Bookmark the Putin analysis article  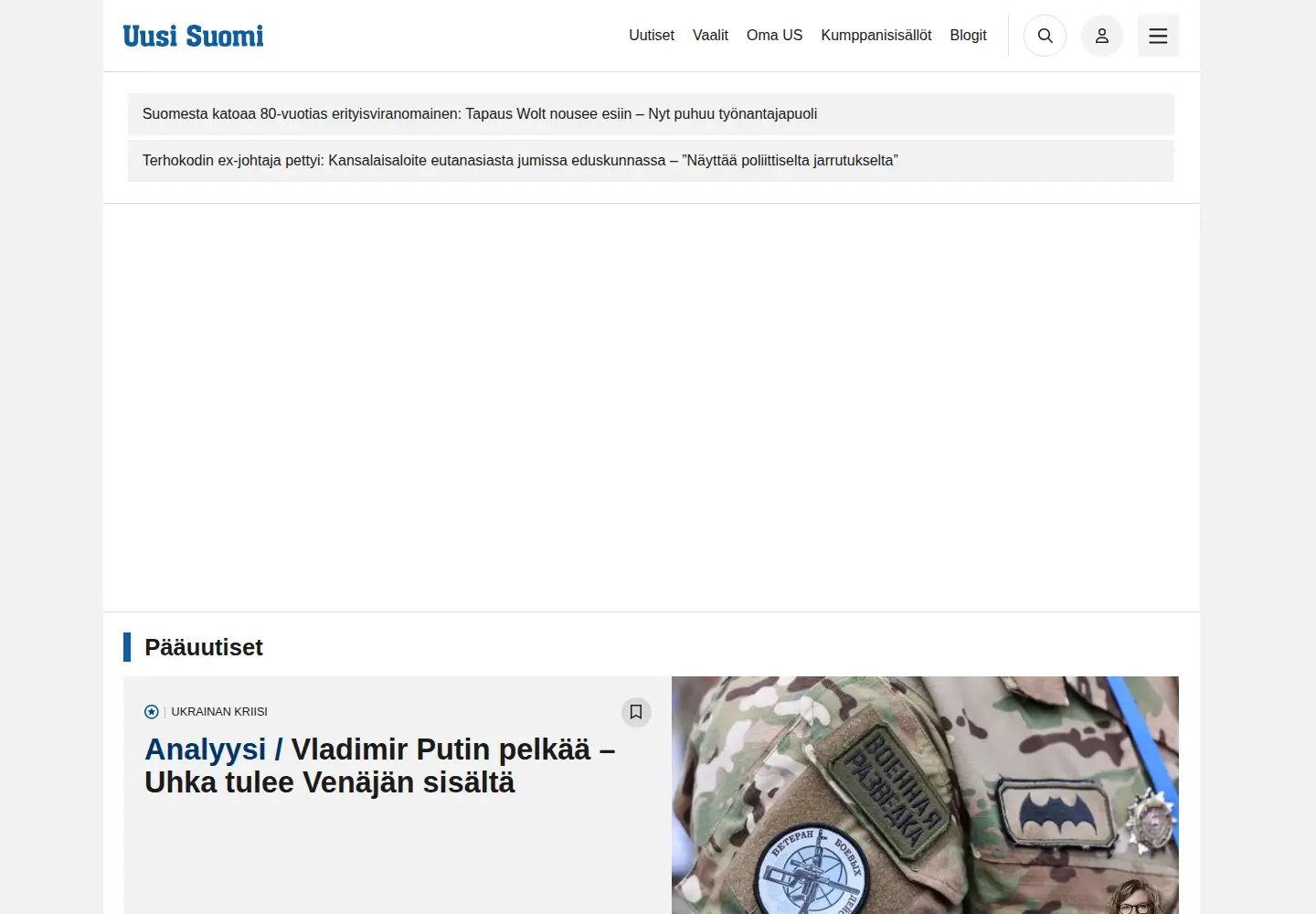636,712
